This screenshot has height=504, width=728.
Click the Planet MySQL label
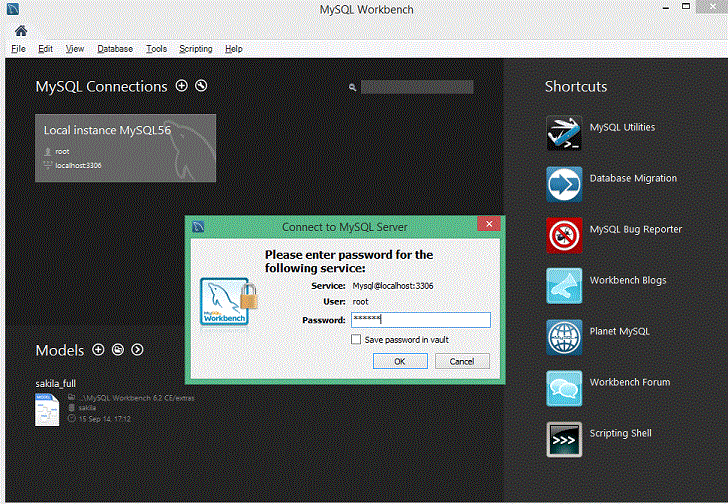pos(619,331)
